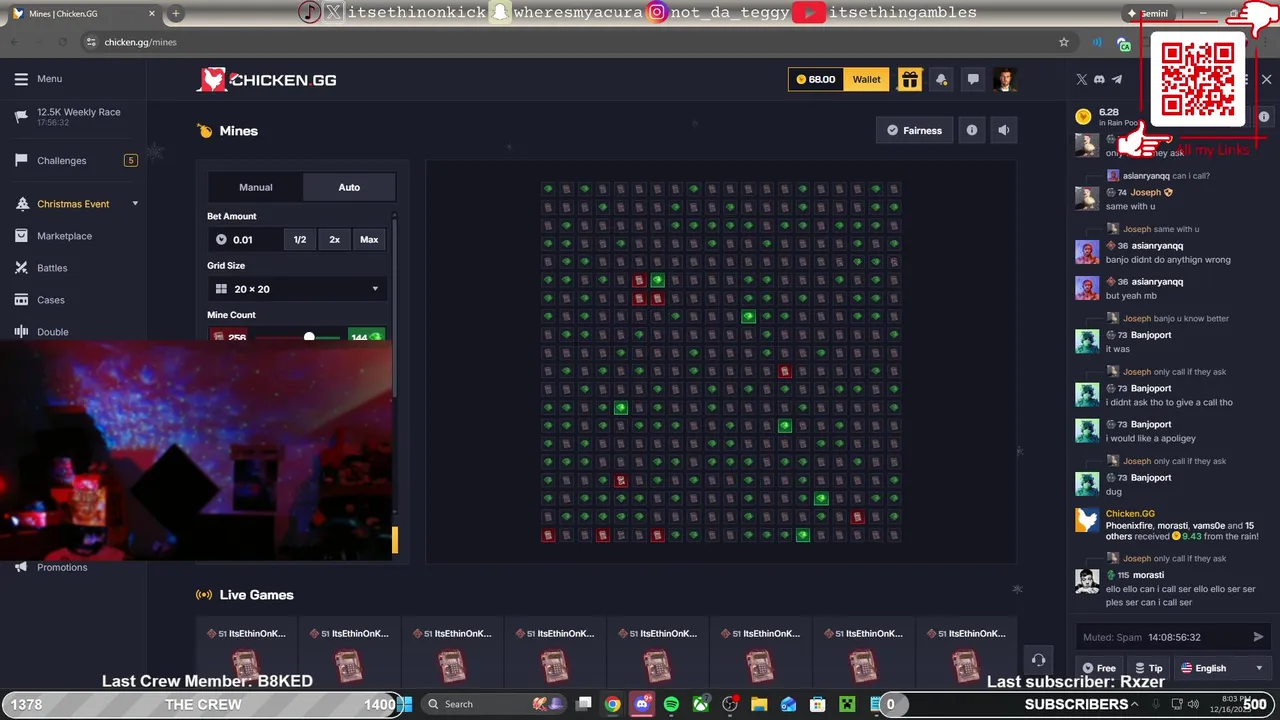
Task: Send the chat message with arrow icon
Action: pyautogui.click(x=1258, y=637)
